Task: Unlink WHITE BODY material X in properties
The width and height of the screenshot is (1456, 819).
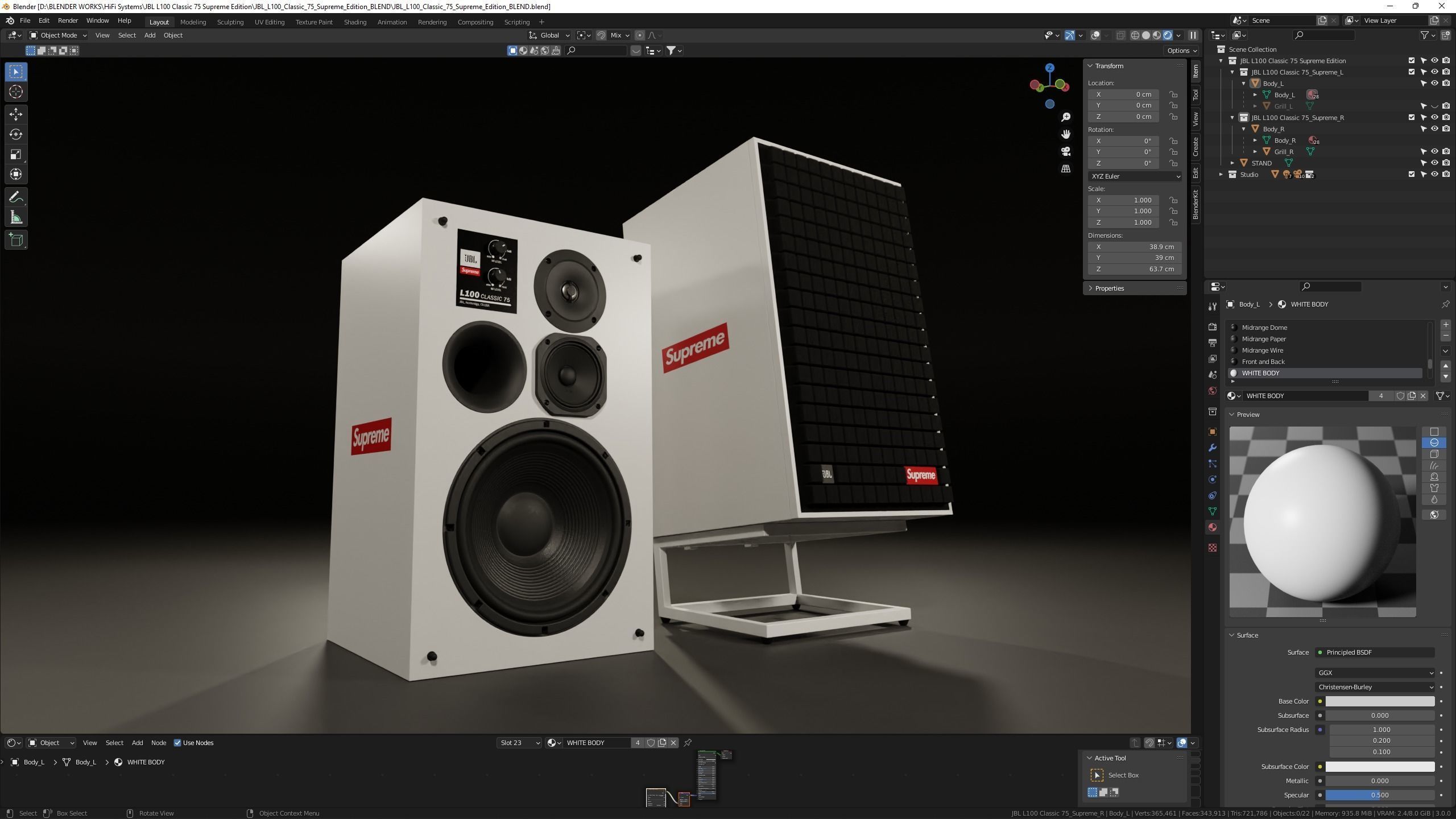Action: (1423, 396)
